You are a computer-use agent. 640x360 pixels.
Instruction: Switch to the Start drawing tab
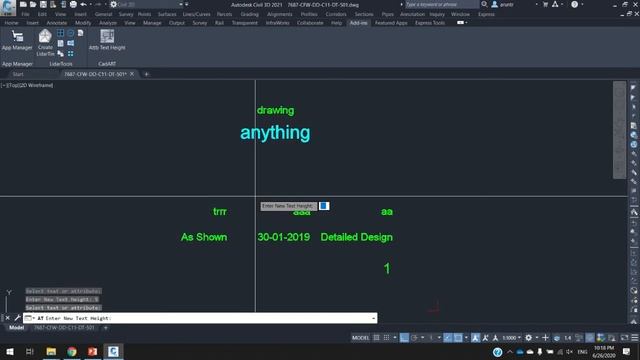(x=18, y=74)
